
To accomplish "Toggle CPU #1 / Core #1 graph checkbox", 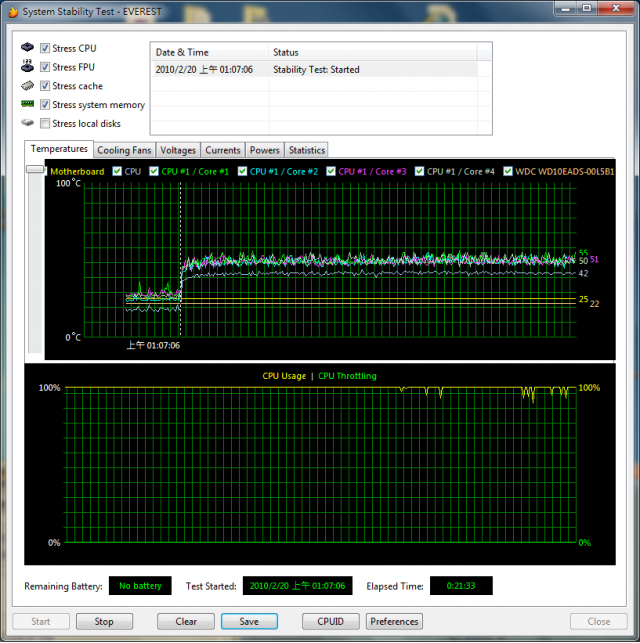I will [x=154, y=171].
